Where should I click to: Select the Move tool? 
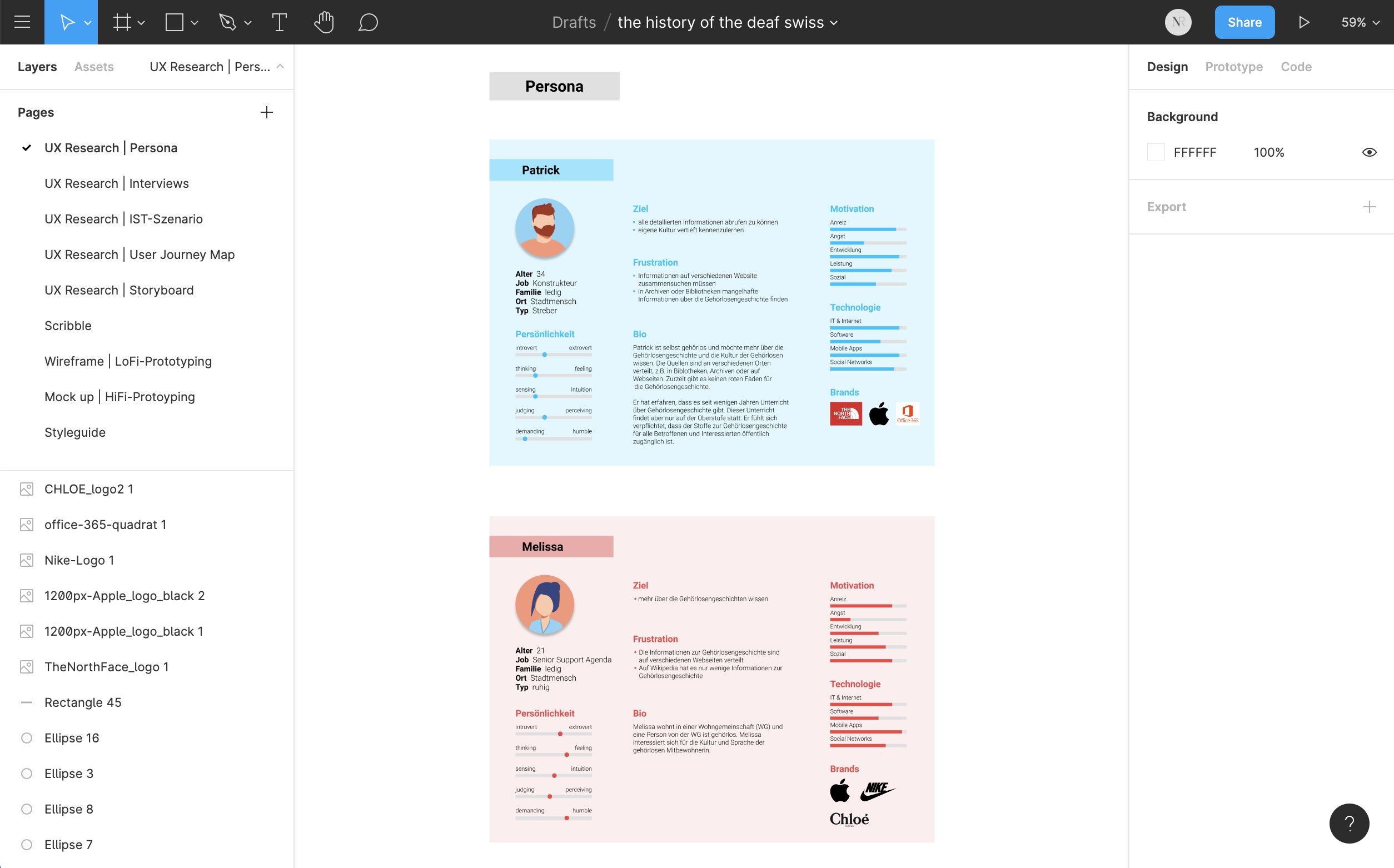click(x=67, y=22)
